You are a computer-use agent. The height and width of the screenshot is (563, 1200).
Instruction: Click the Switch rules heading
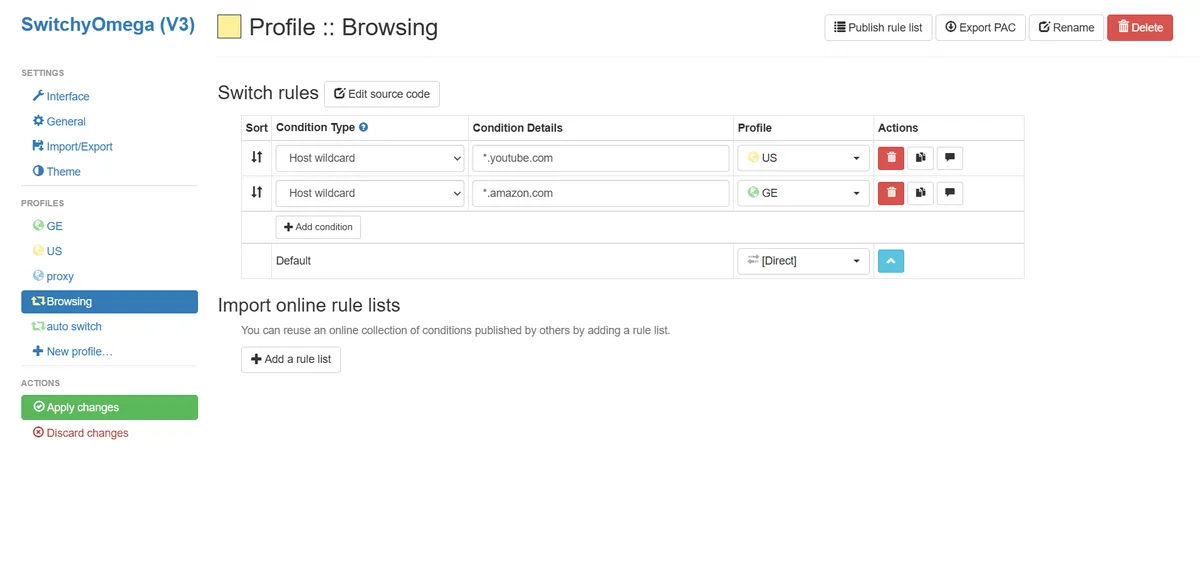[x=268, y=93]
